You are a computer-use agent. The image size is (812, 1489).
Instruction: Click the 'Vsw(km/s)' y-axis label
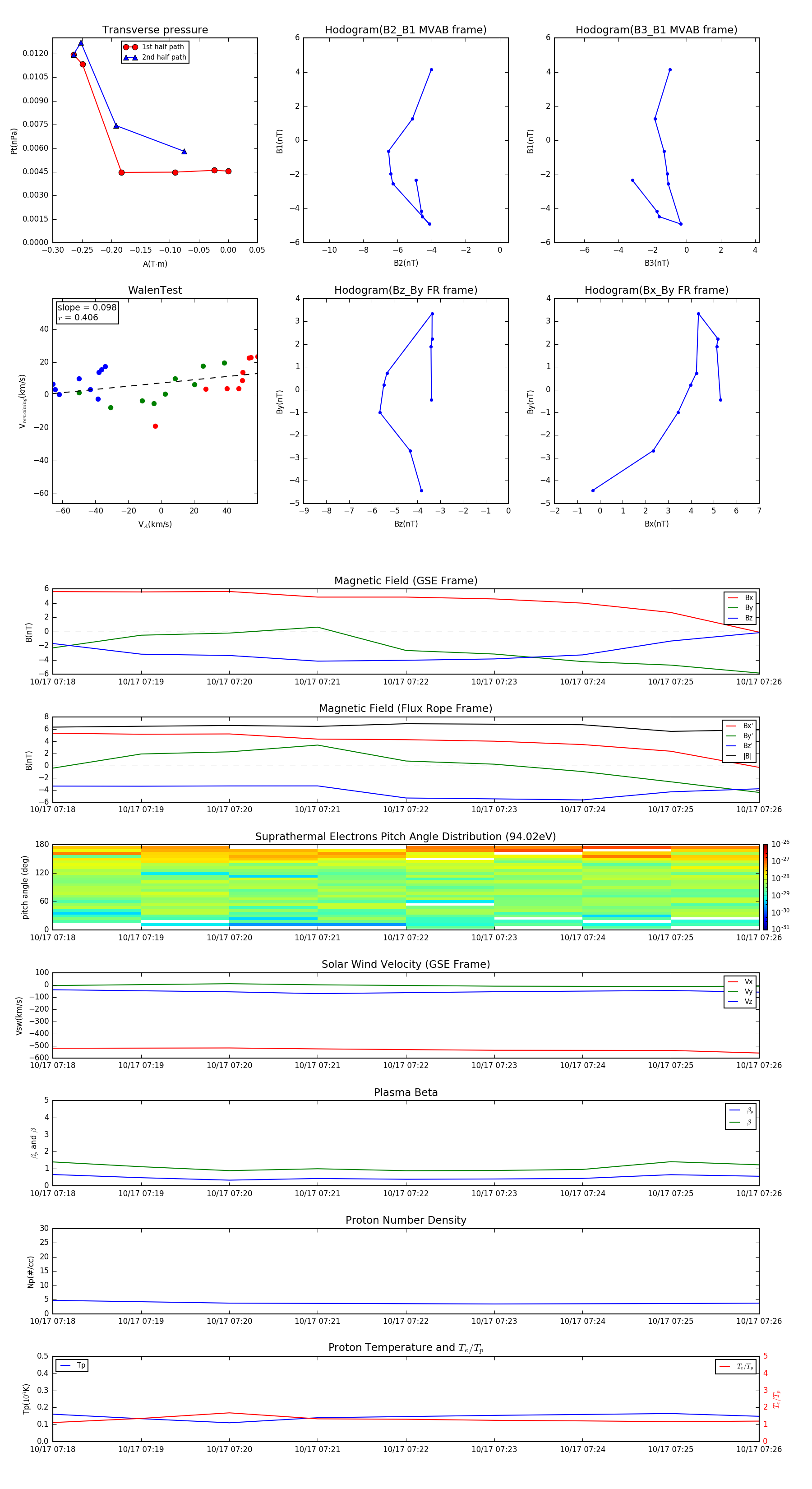click(18, 1016)
